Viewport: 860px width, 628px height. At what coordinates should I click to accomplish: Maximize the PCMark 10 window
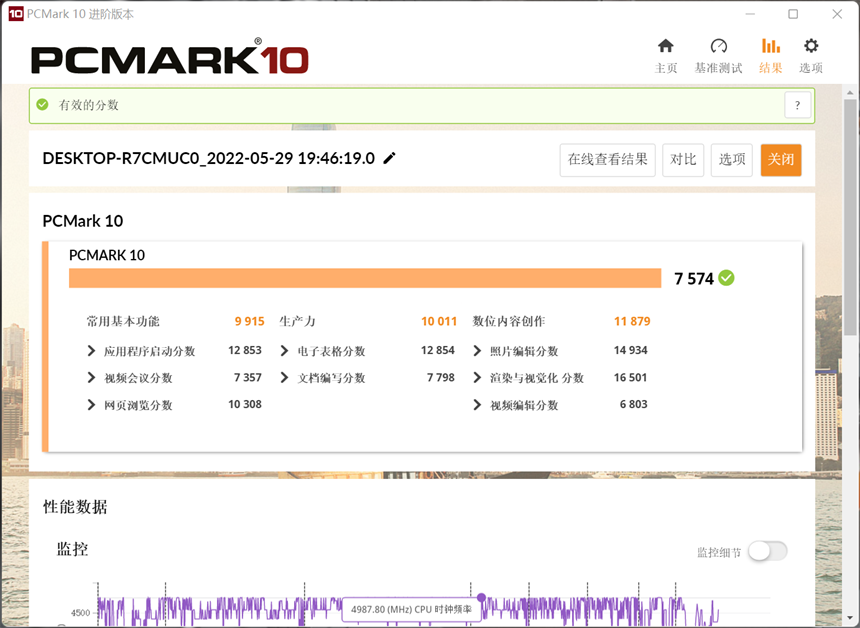click(793, 14)
